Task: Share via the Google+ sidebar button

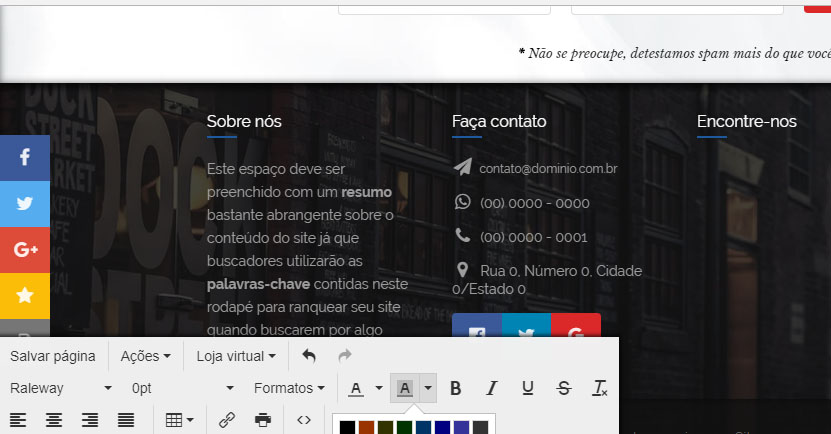Action: tap(25, 250)
